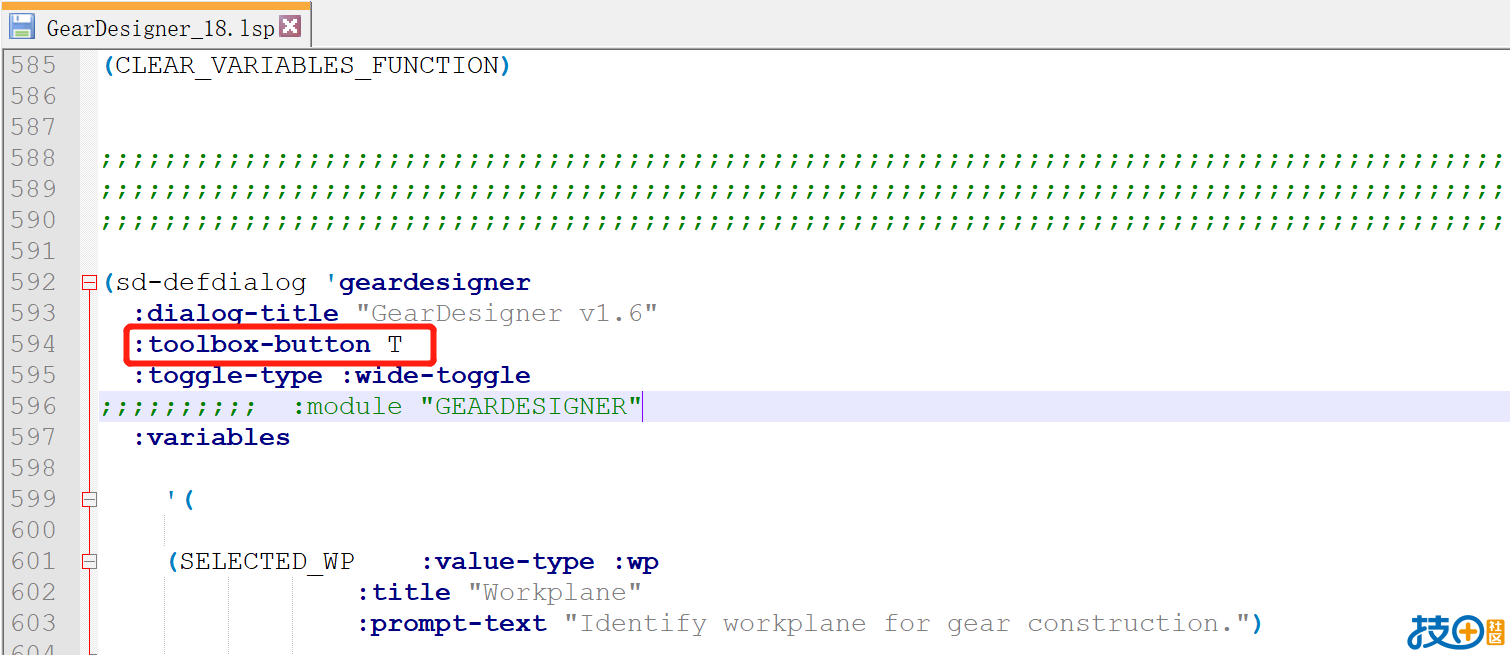Click line number 596 in the margin
The image size is (1510, 655).
(33, 407)
